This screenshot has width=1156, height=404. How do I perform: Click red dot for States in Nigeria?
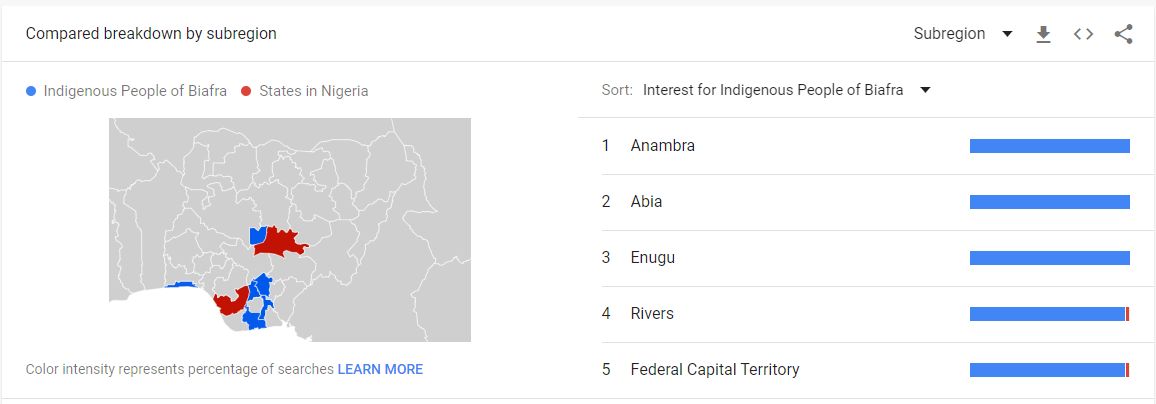(246, 91)
